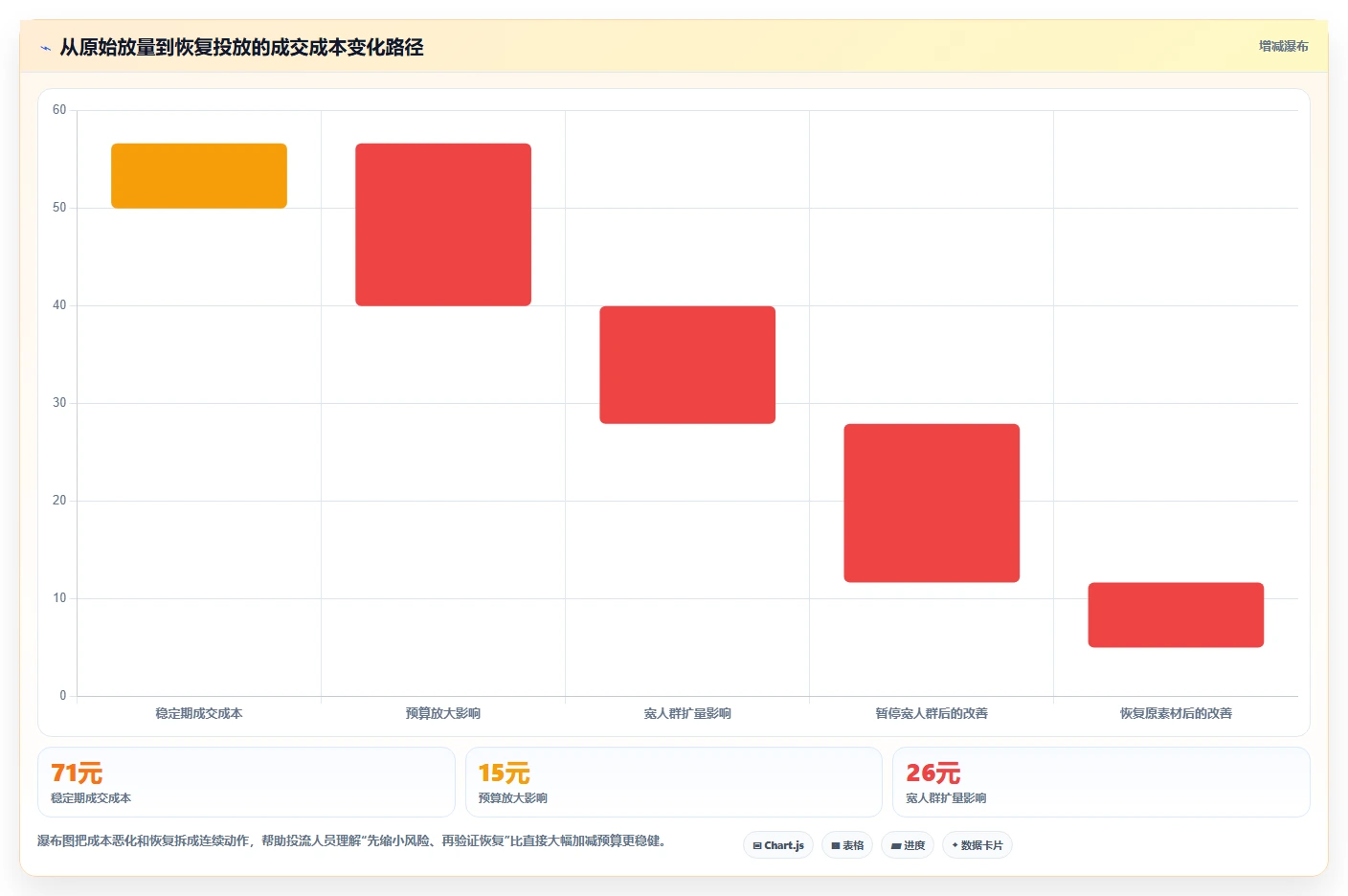
Task: Click the y-axis value 60
Action: (x=59, y=110)
